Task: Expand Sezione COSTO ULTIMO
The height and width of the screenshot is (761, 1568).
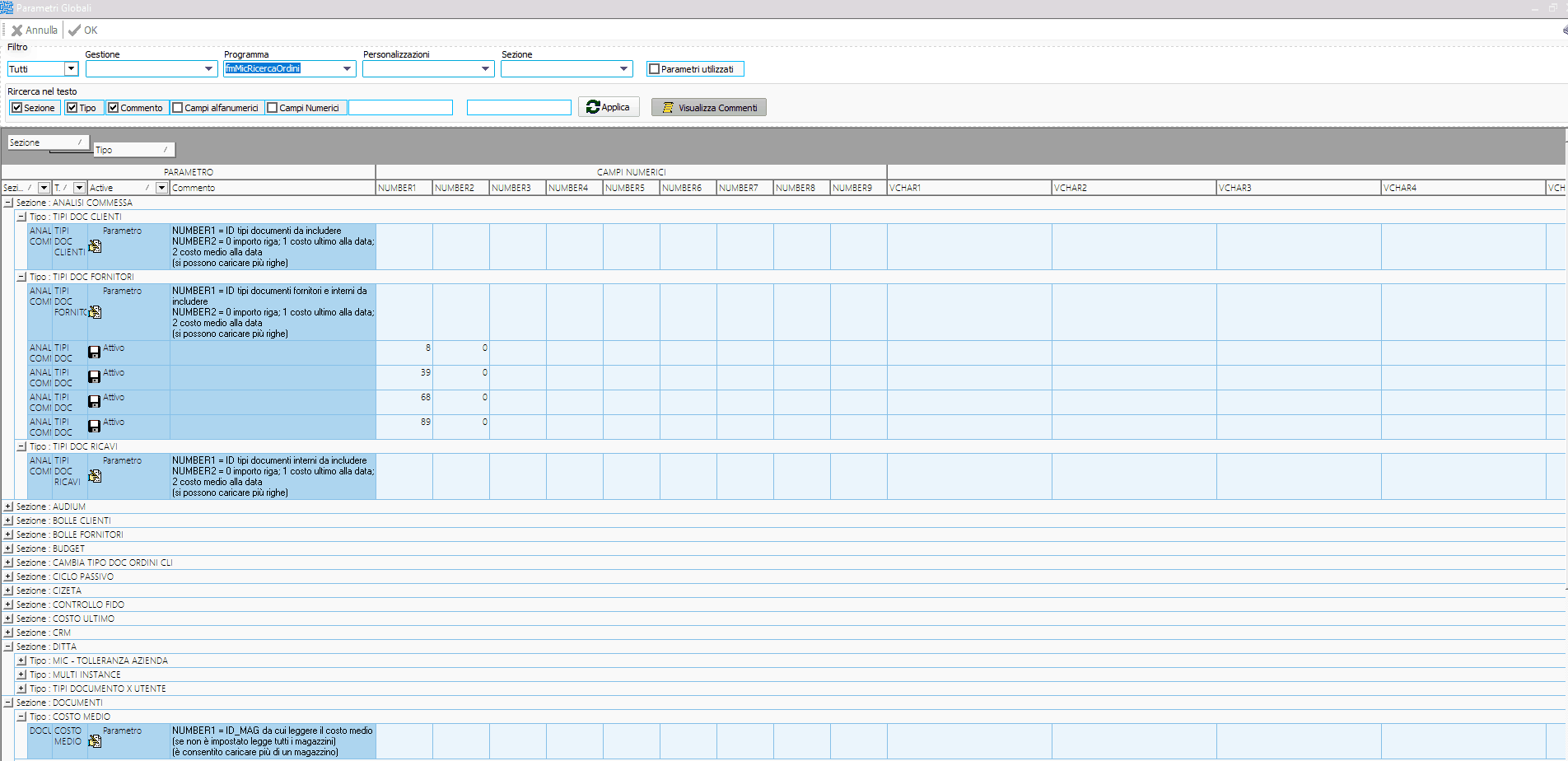Action: coord(8,619)
